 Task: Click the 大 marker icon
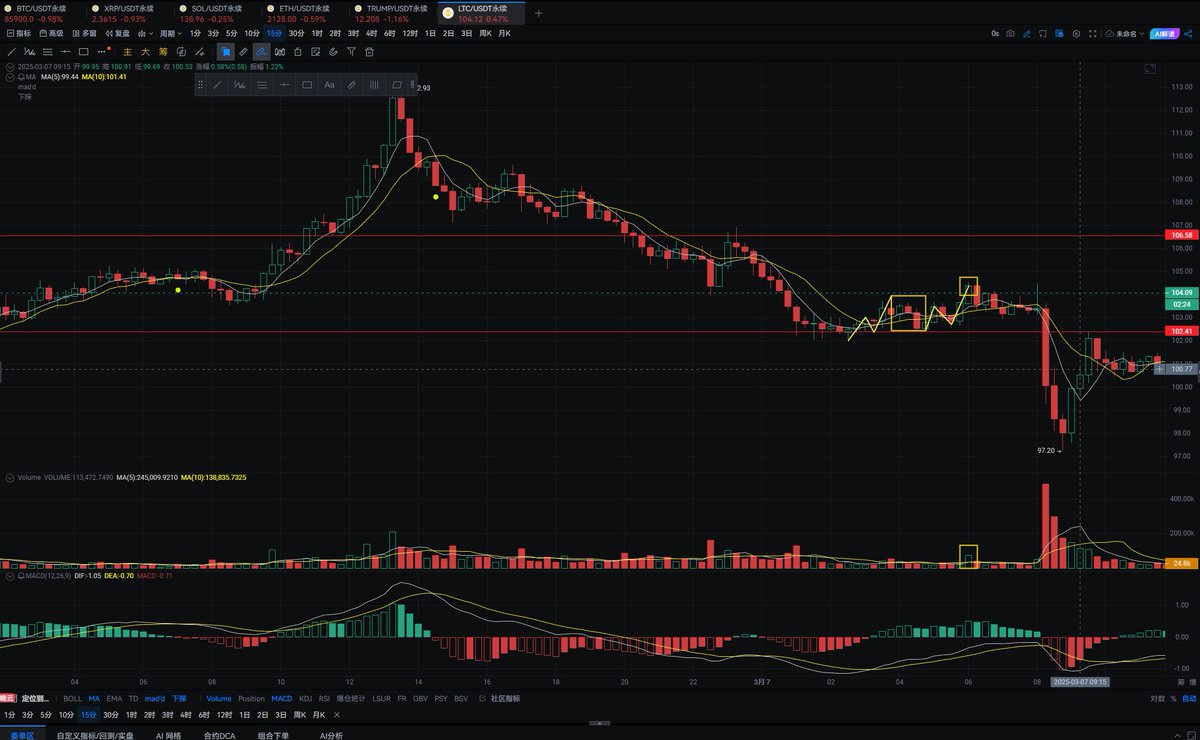(x=145, y=51)
